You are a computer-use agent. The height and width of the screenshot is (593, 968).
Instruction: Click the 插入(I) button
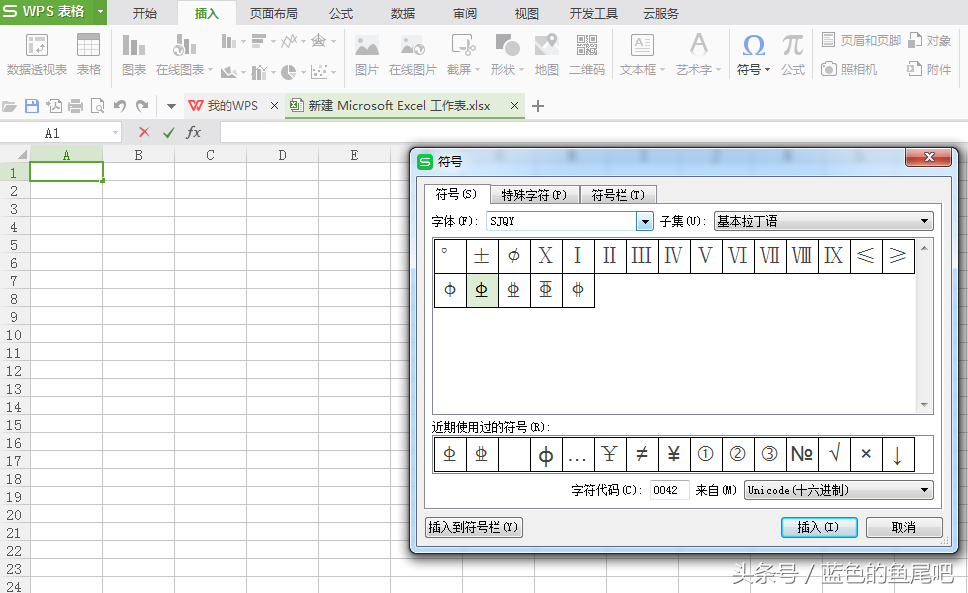(x=819, y=527)
